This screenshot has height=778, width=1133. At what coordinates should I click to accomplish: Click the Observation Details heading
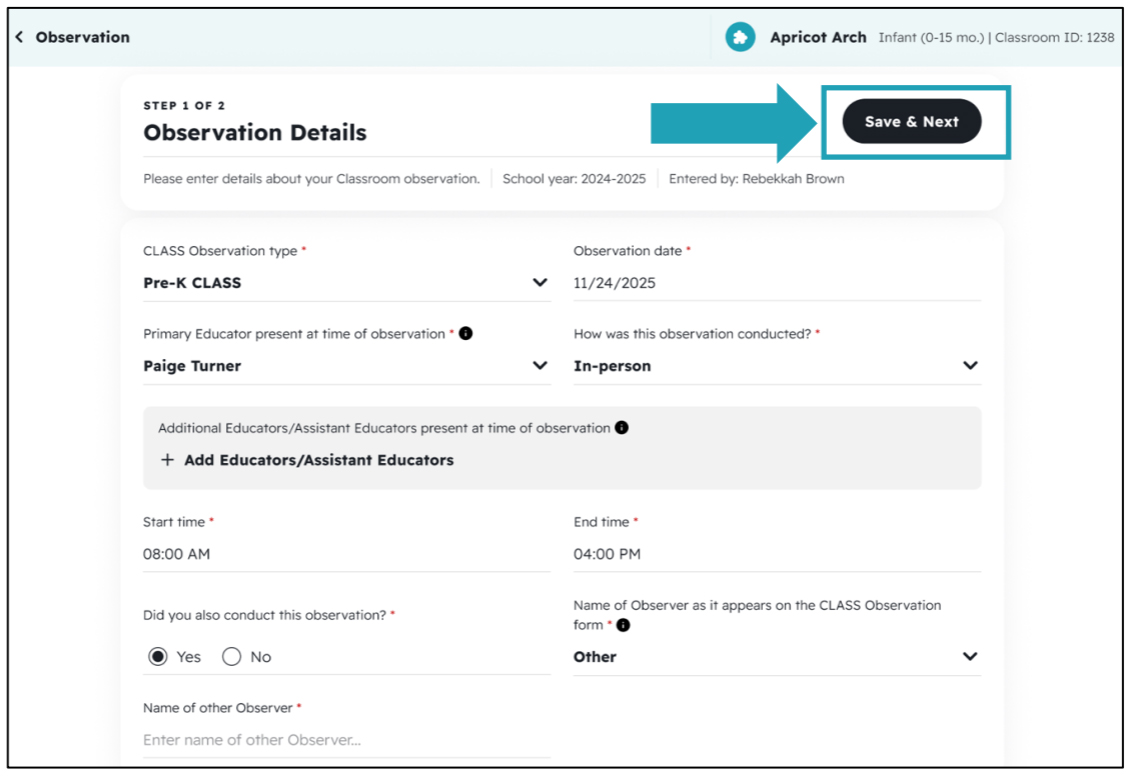(x=255, y=133)
